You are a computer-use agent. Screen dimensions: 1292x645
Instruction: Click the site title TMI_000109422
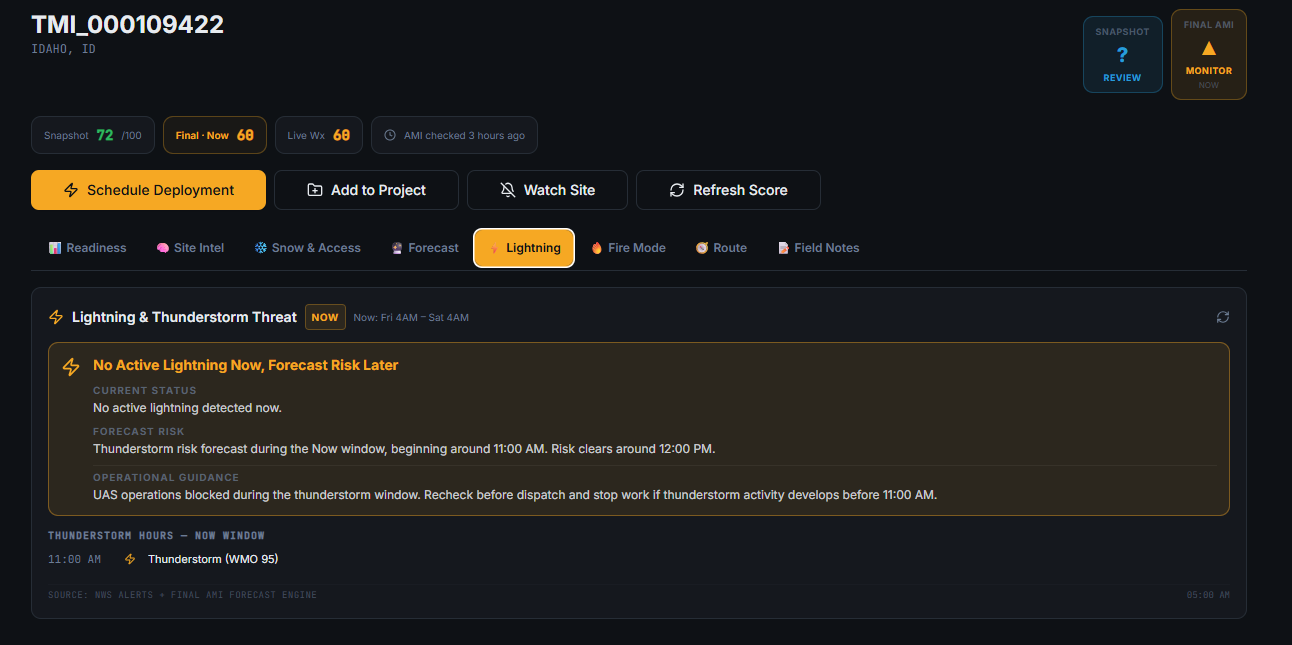(x=128, y=25)
